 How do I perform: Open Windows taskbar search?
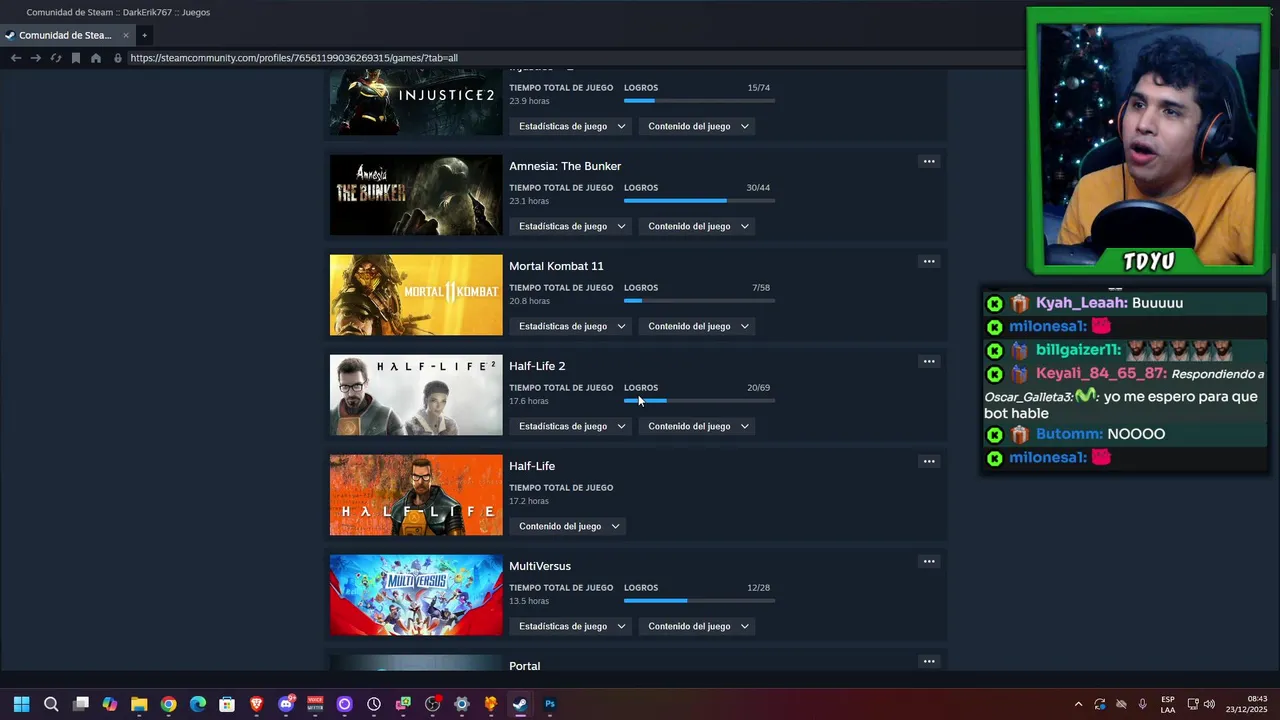pyautogui.click(x=51, y=704)
